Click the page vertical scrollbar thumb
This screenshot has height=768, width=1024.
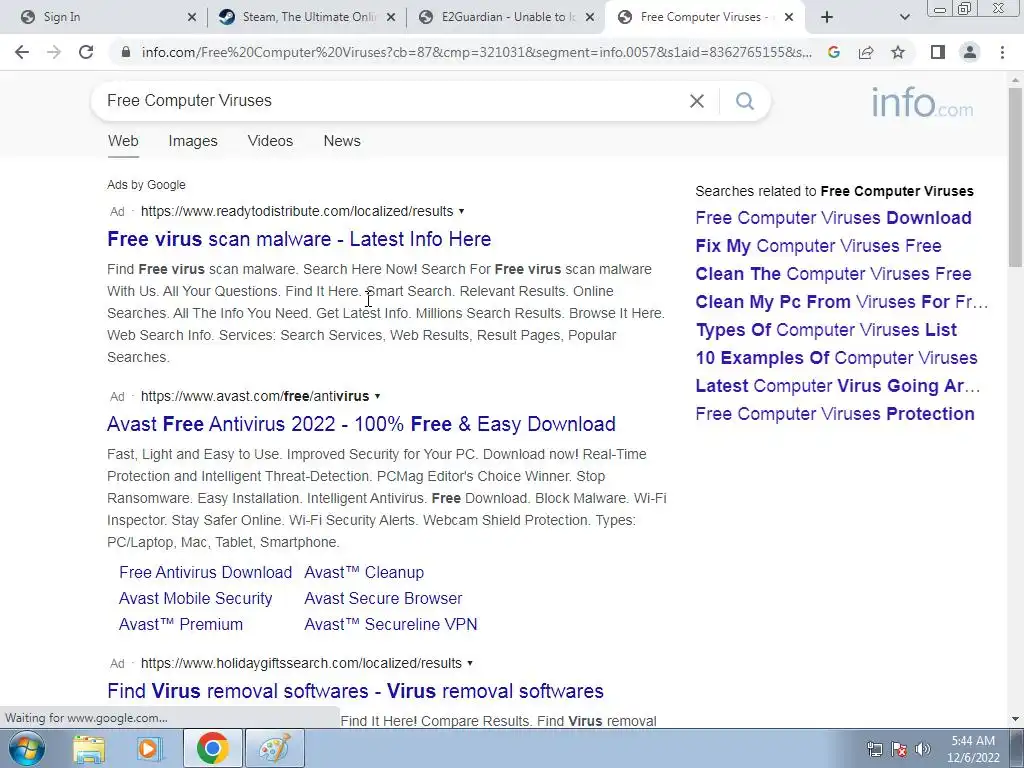click(x=1015, y=176)
